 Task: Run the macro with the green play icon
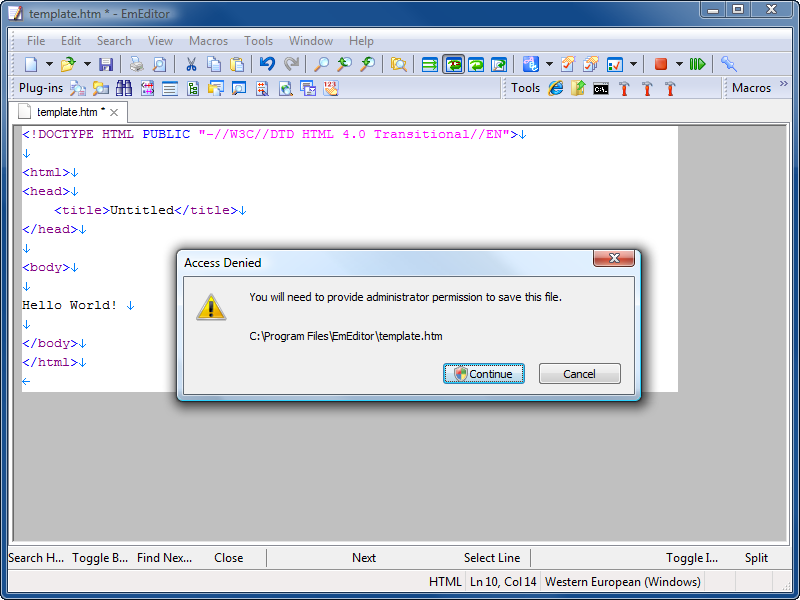click(x=697, y=64)
